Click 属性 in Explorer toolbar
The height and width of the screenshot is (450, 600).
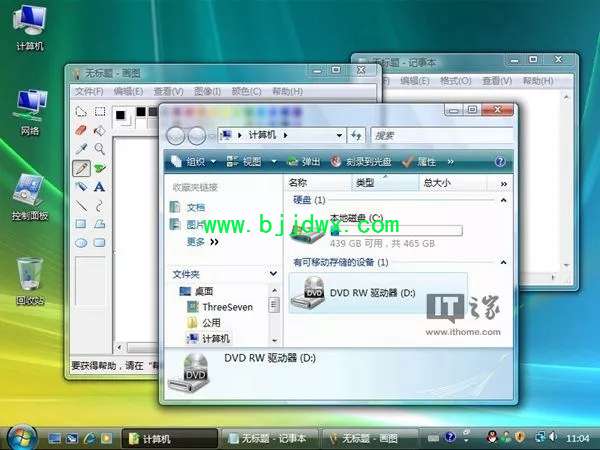pos(419,162)
